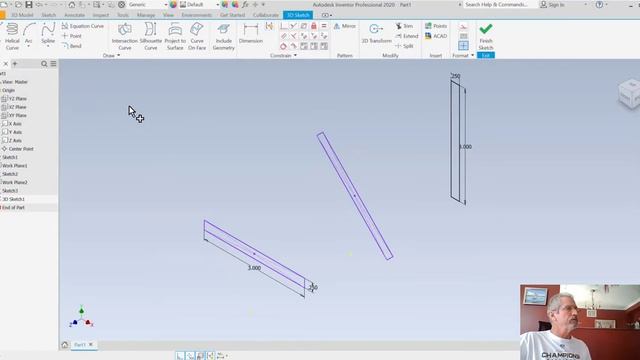Open the Annotate ribbon tab
Viewport: 640px width, 360px height.
click(75, 15)
